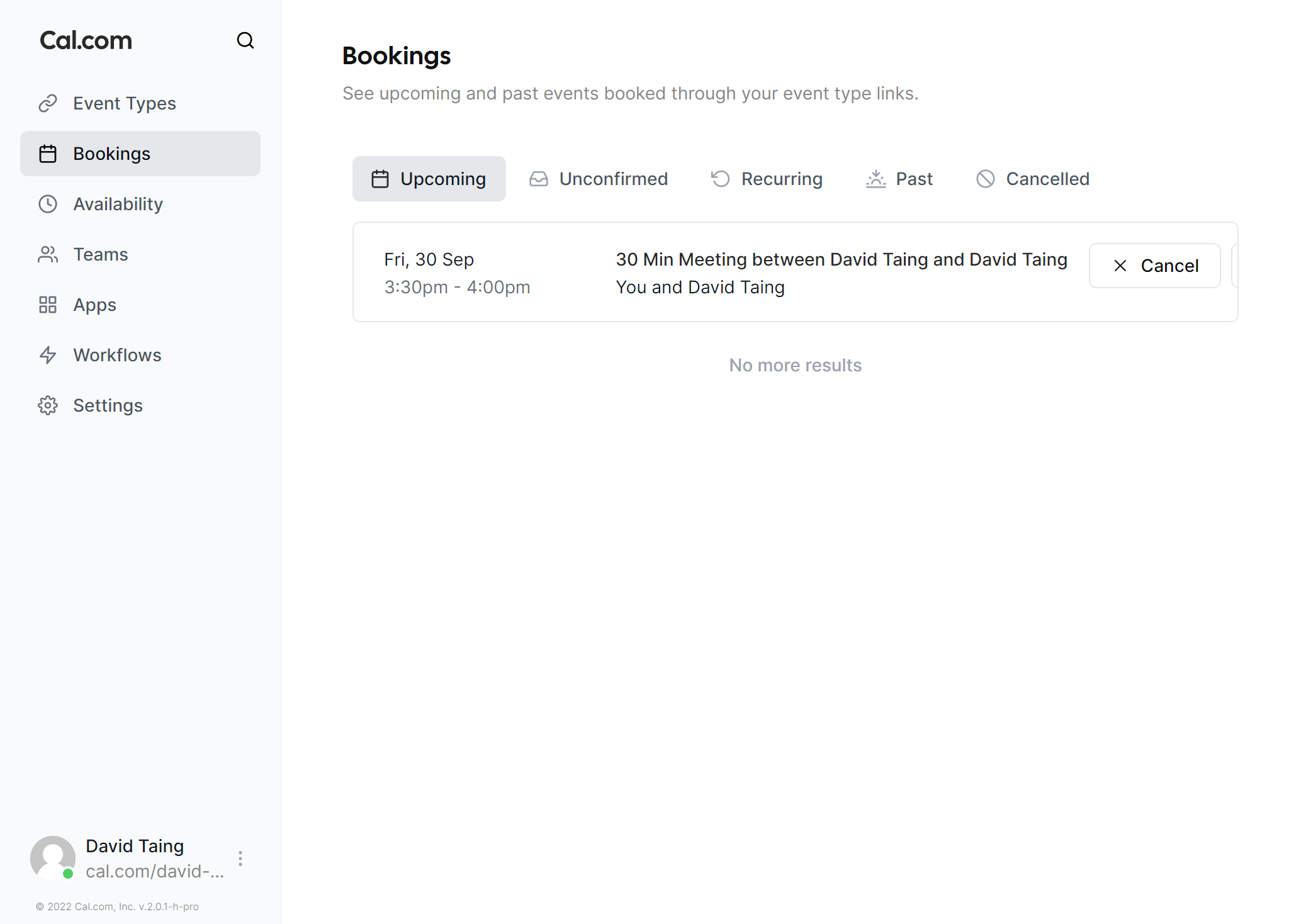
Task: Open the 30 Min Meeting booking details
Action: point(842,259)
